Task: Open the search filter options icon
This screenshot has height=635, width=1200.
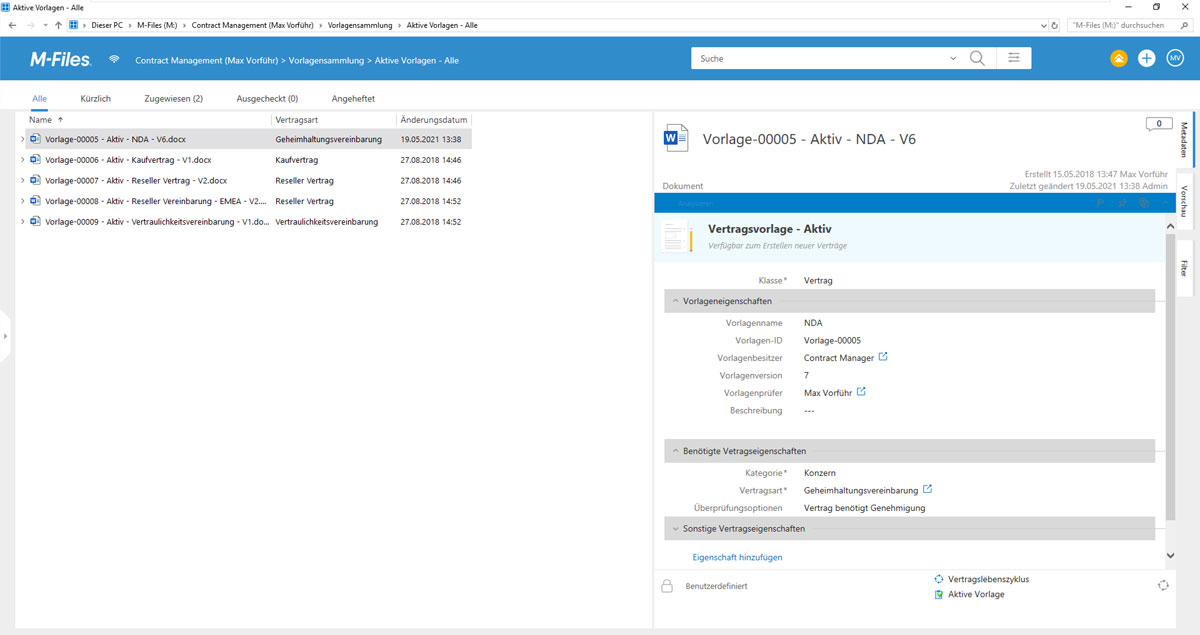Action: tap(1013, 58)
